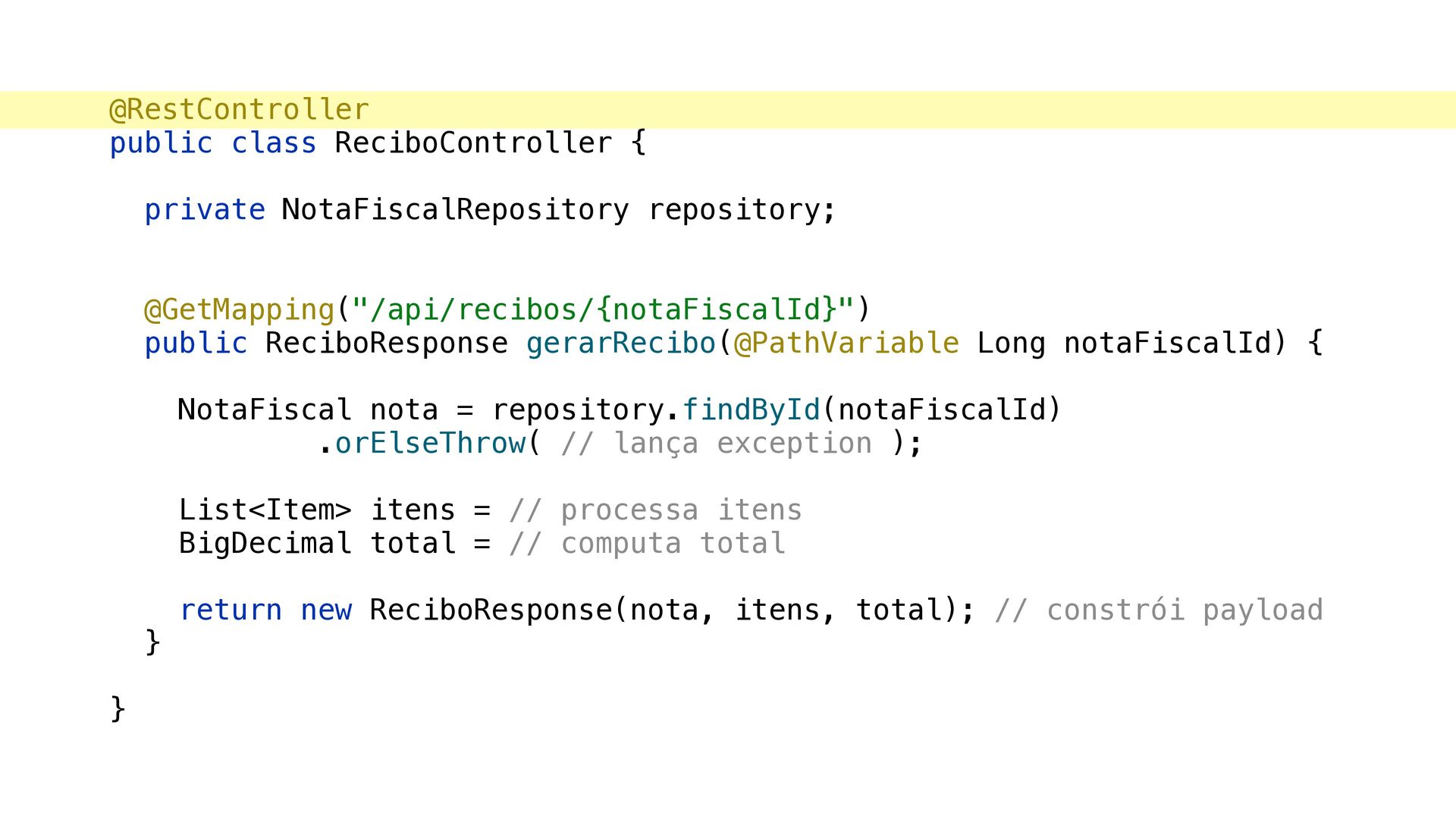Click the private keyword
This screenshot has height=819, width=1456.
click(x=205, y=210)
